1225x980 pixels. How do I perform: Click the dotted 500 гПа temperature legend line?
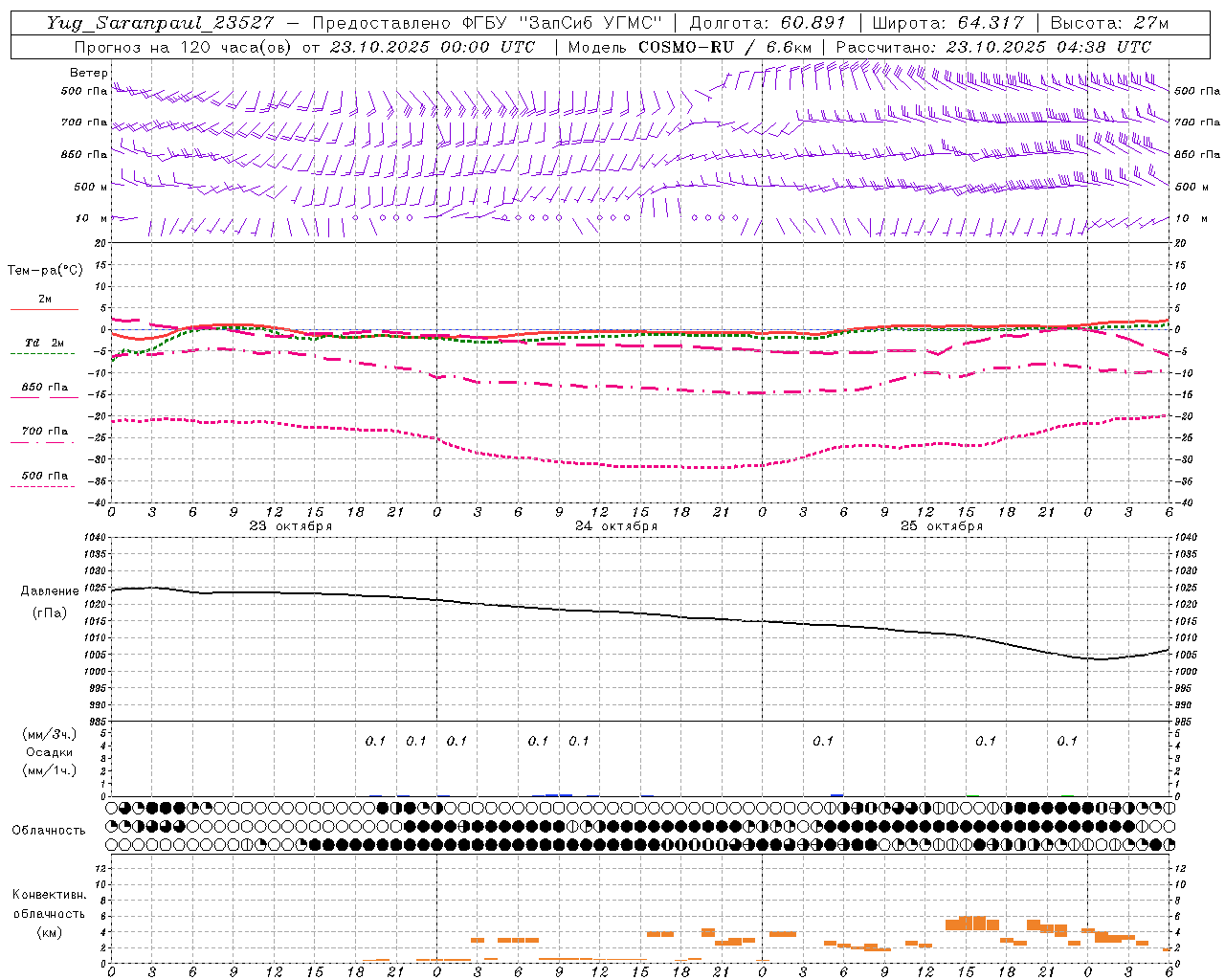(x=43, y=486)
